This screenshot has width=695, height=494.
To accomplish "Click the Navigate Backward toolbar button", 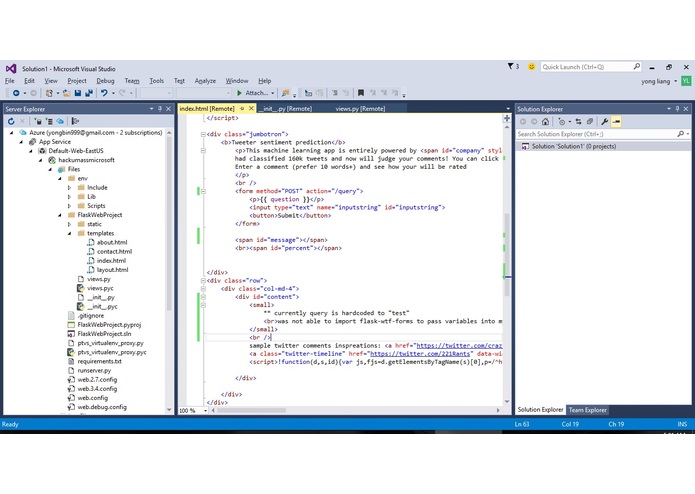I will click(16, 93).
